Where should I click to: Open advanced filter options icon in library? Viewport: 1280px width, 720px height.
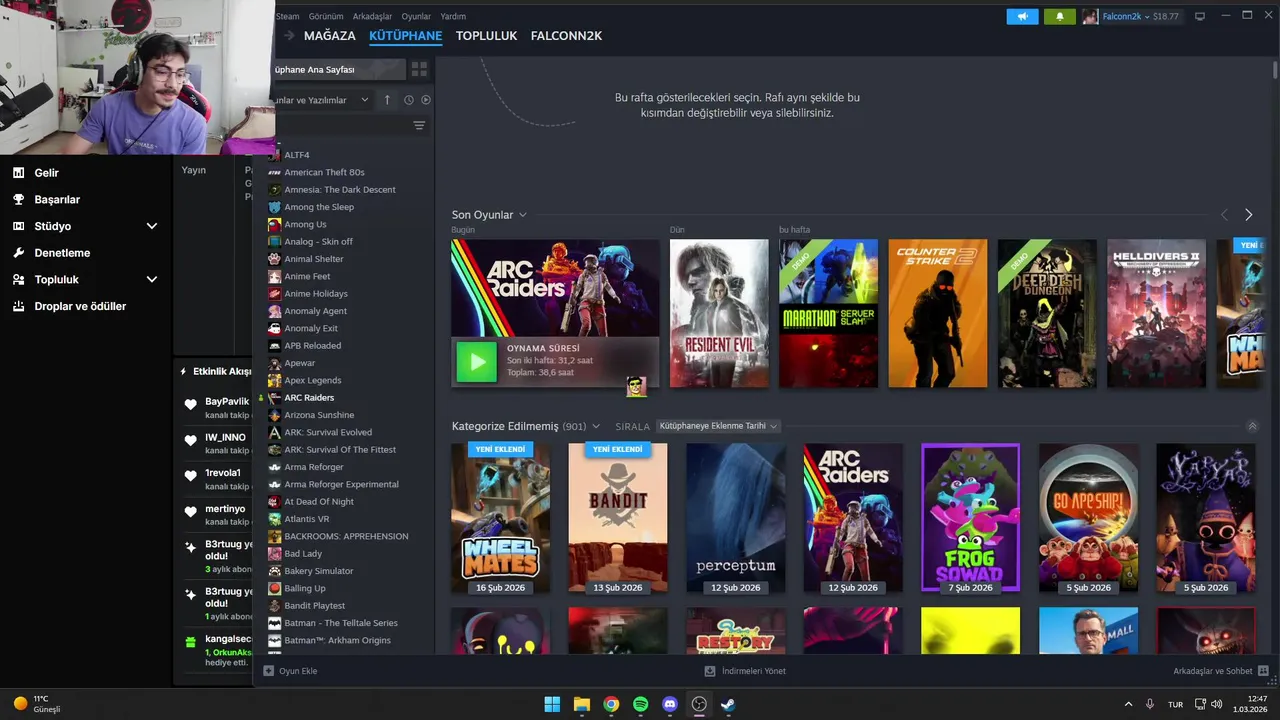tap(419, 126)
